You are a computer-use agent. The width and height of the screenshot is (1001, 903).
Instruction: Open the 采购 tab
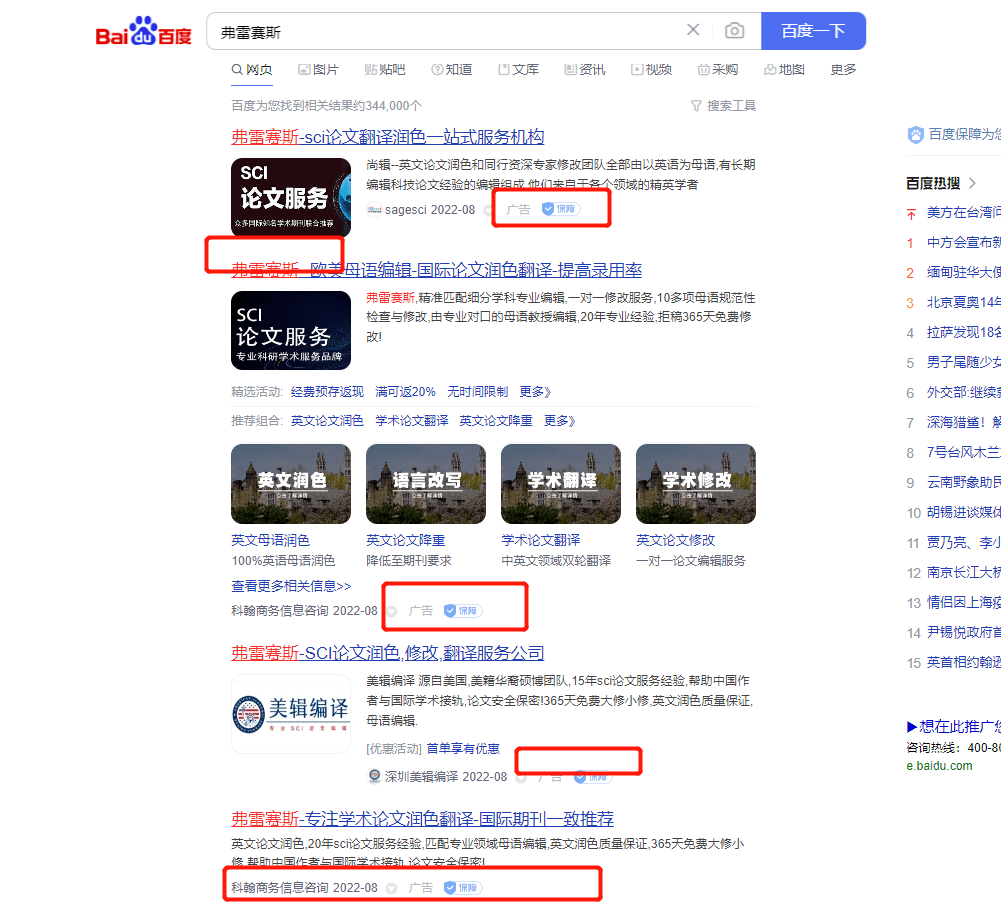tap(718, 70)
